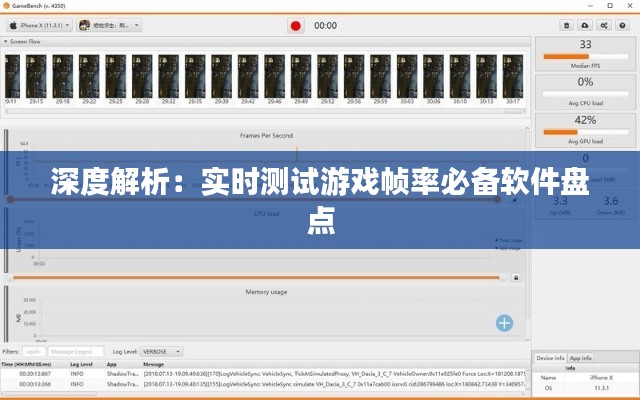The image size is (640, 400).
Task: Select the 29:59 screen flow thumbnail
Action: pyautogui.click(x=380, y=76)
